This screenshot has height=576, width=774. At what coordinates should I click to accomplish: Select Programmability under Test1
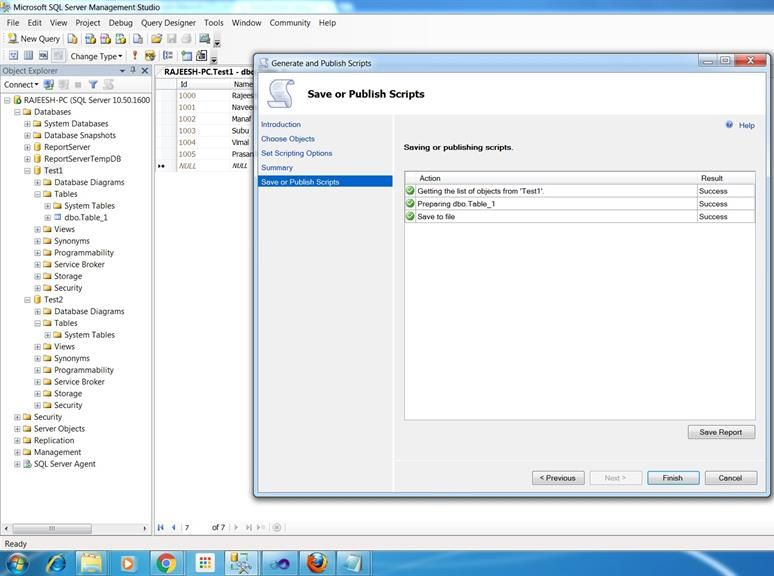tap(84, 253)
